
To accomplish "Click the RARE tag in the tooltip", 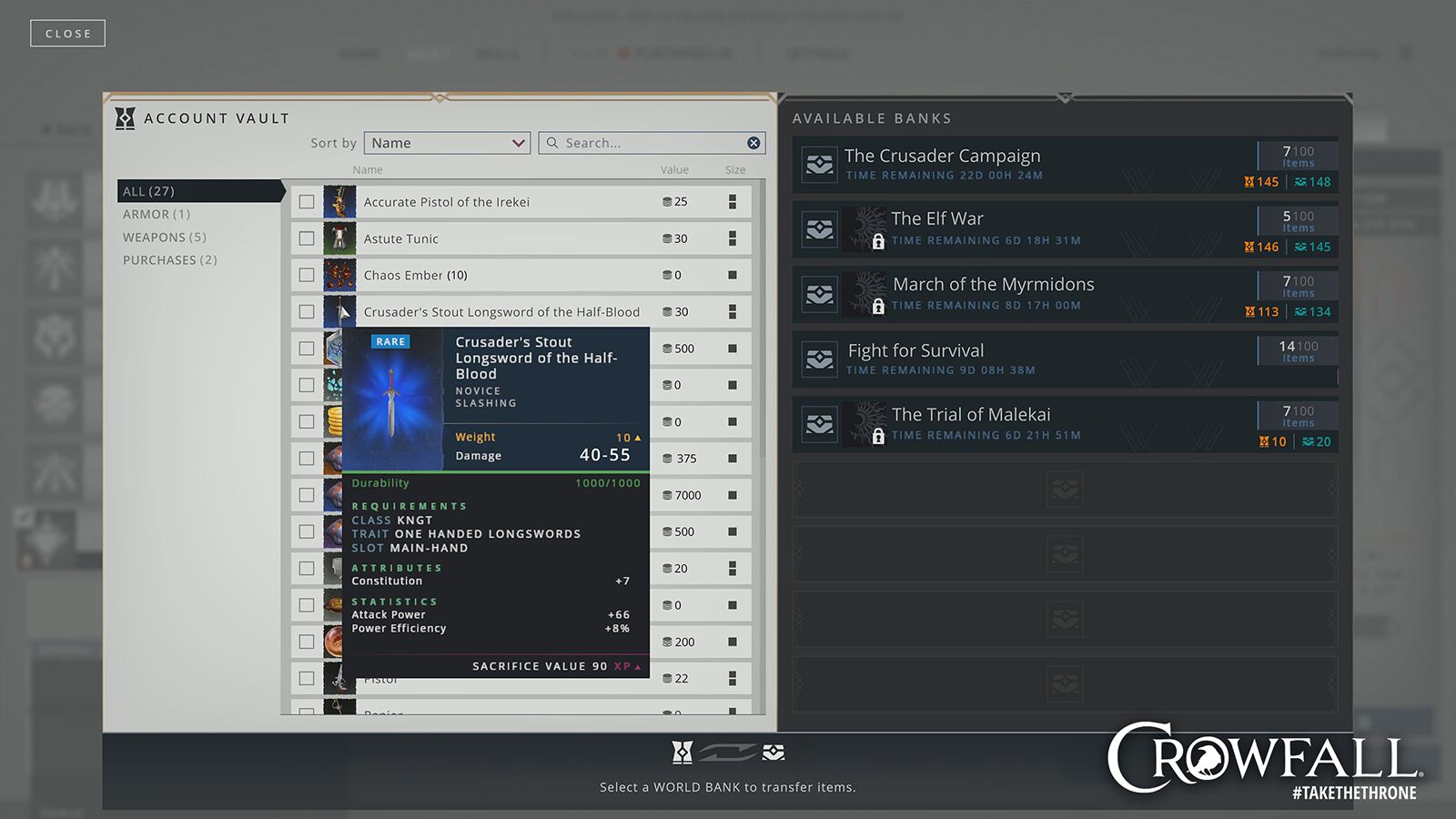I will 390,341.
